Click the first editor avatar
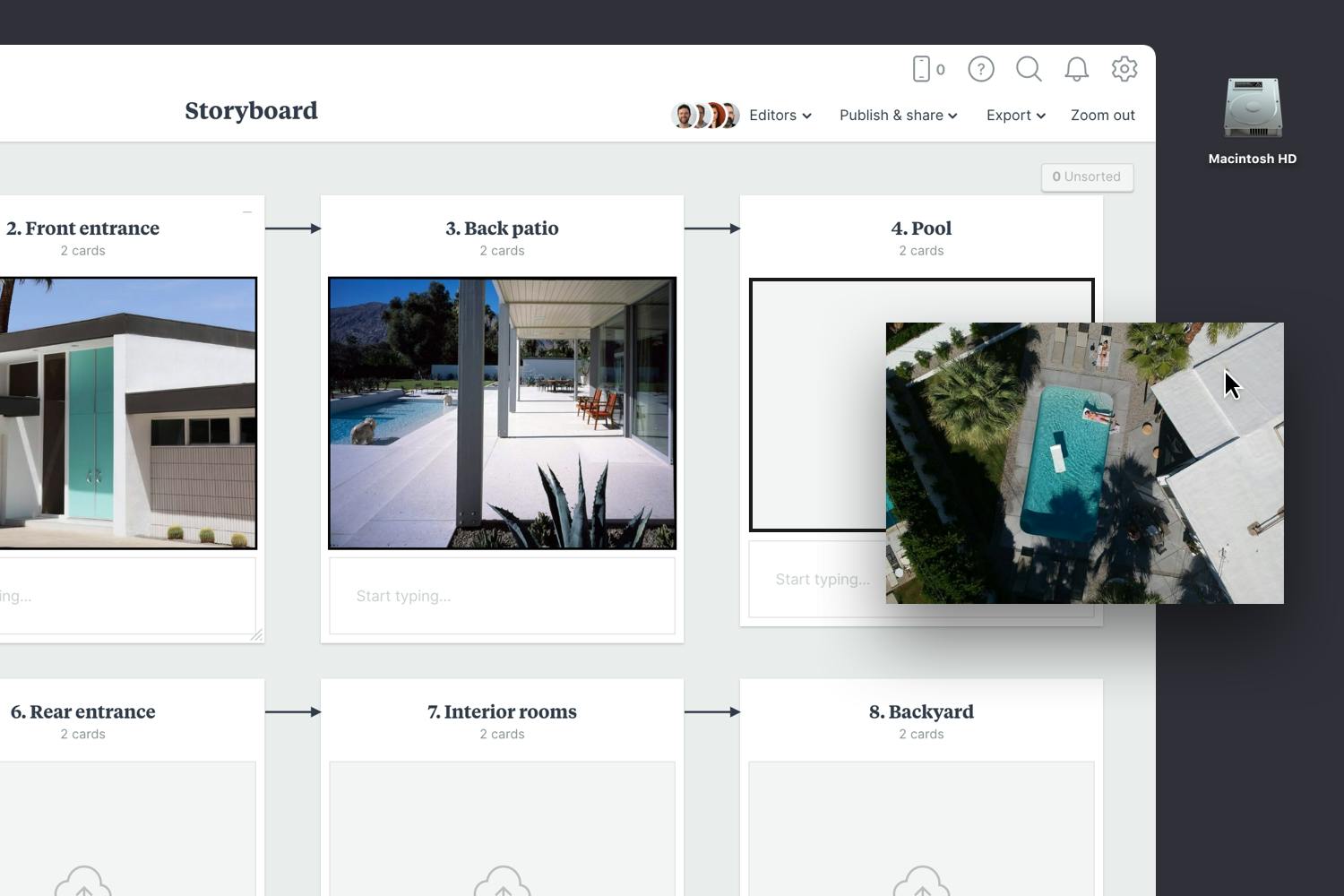 (683, 115)
